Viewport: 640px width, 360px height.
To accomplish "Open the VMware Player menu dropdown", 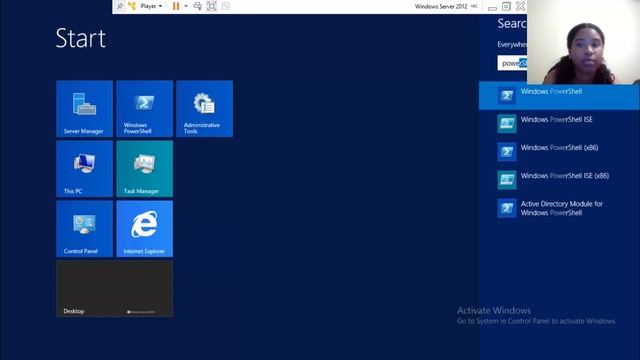I will 151,6.
